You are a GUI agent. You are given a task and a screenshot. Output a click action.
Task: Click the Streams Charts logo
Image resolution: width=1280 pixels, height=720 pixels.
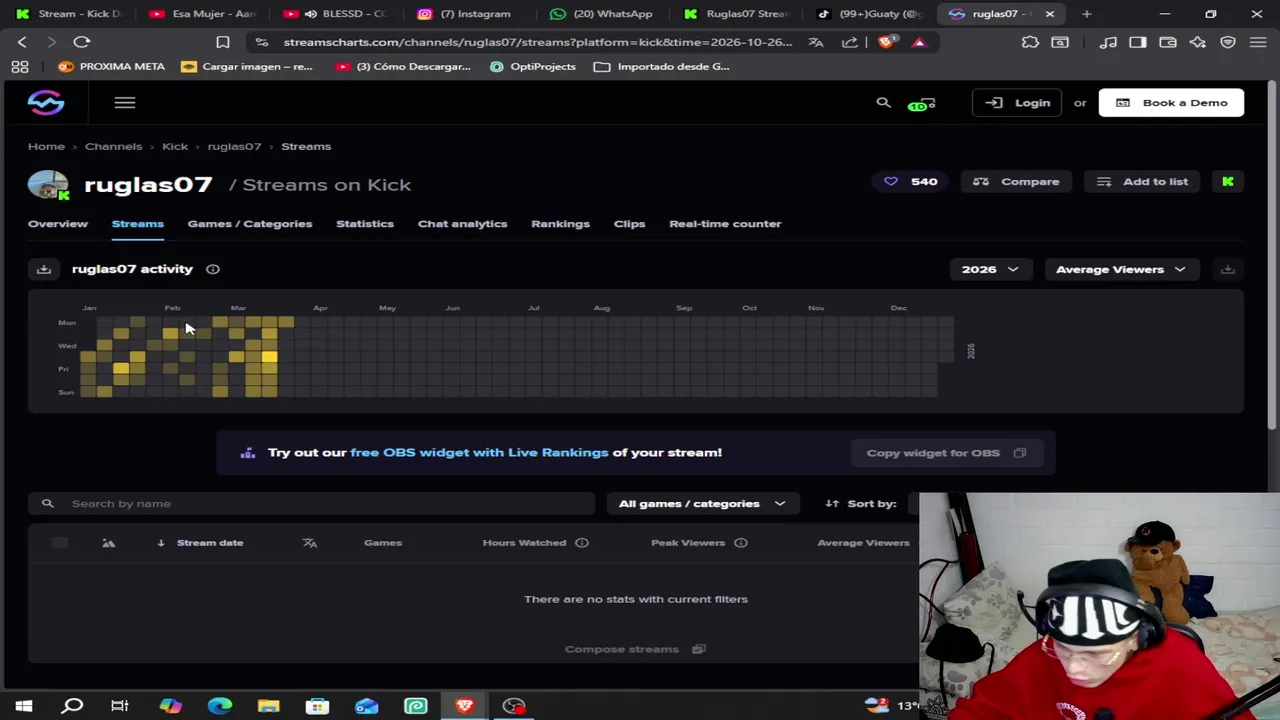pos(46,102)
